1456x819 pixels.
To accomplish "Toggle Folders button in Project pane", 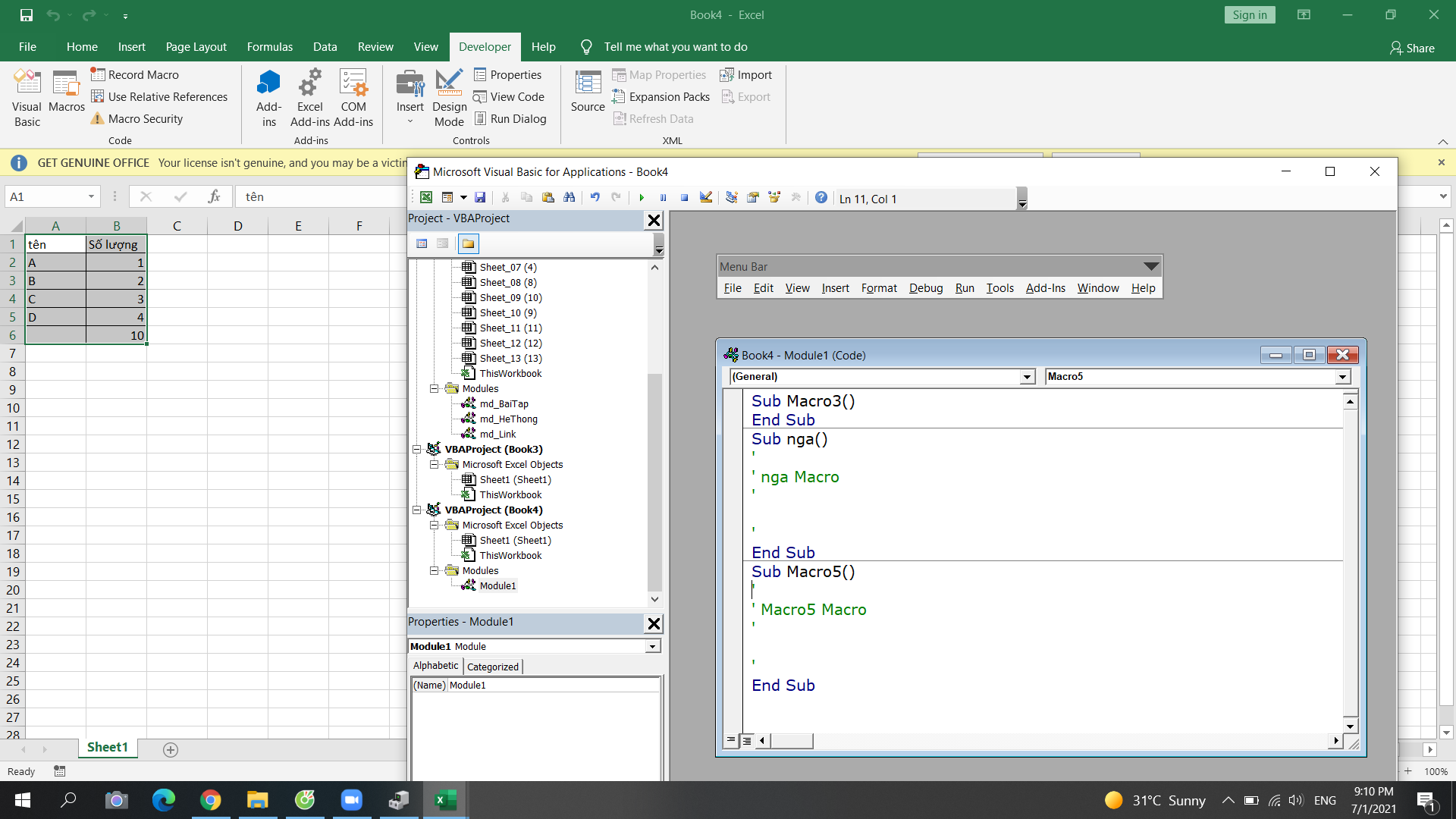I will click(x=469, y=243).
